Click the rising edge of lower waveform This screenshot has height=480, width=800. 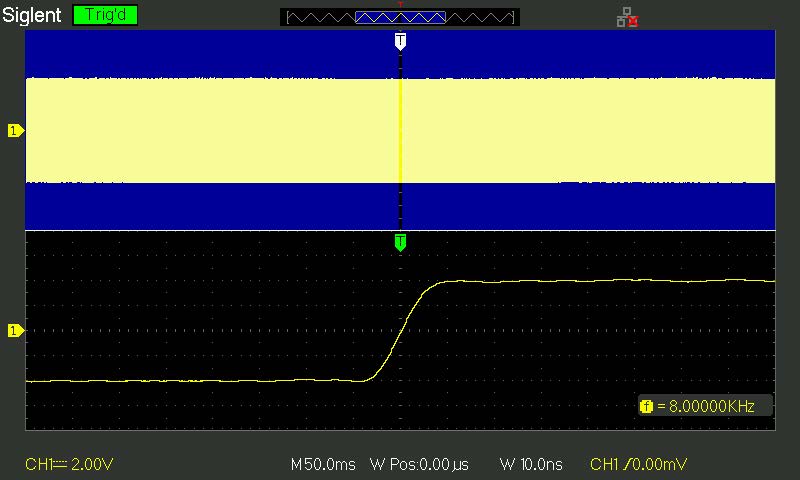402,332
